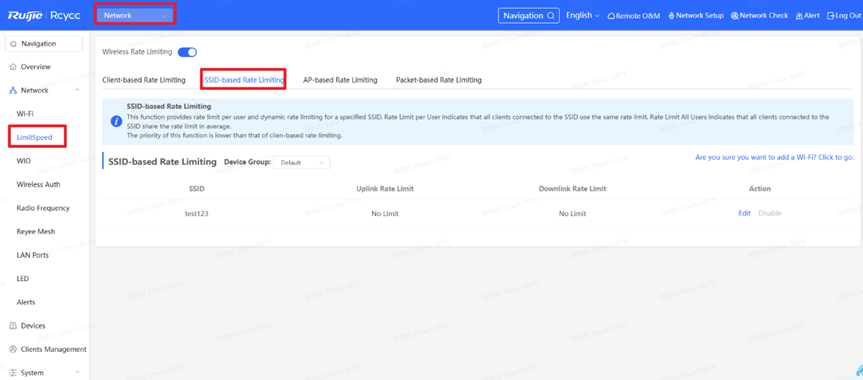Click the Network Check icon
The height and width of the screenshot is (380, 863).
pyautogui.click(x=735, y=16)
